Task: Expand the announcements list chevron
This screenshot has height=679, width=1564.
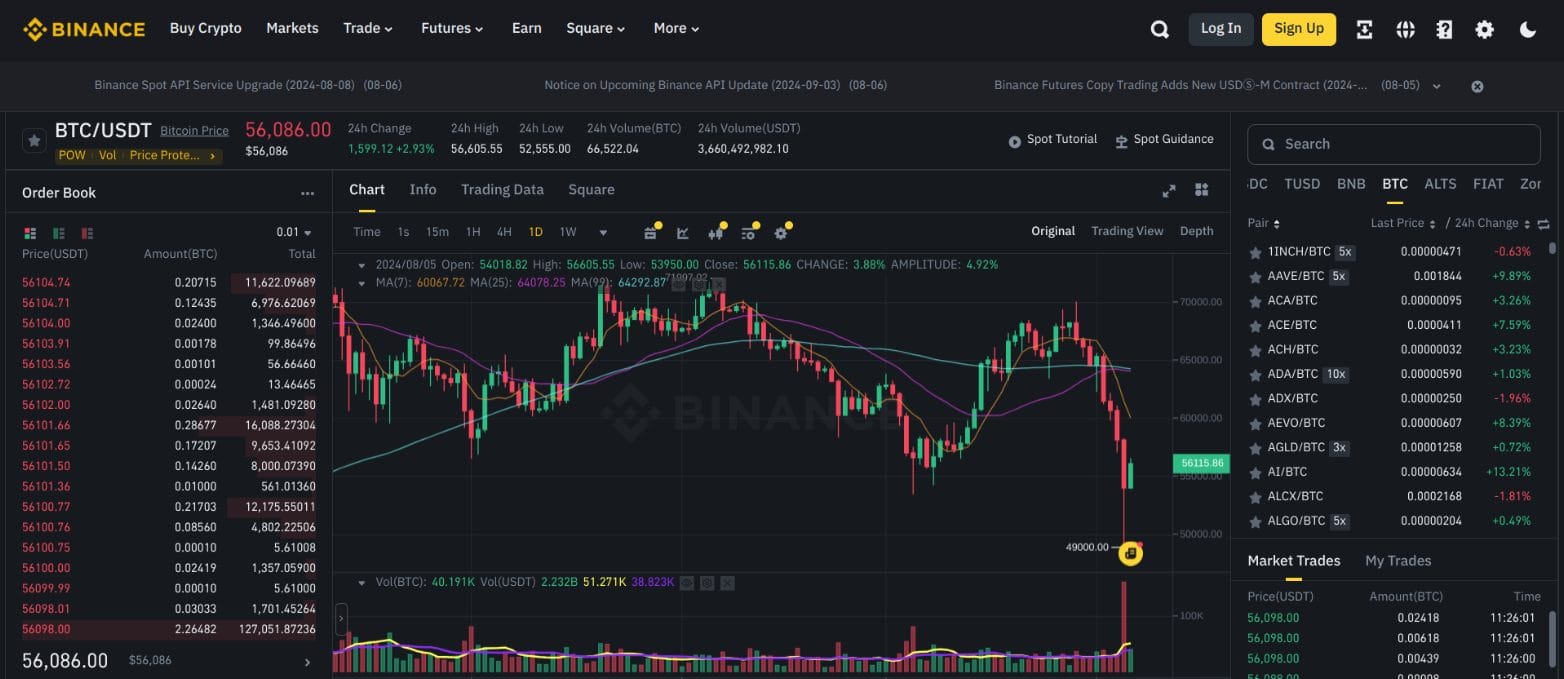Action: [x=1437, y=86]
